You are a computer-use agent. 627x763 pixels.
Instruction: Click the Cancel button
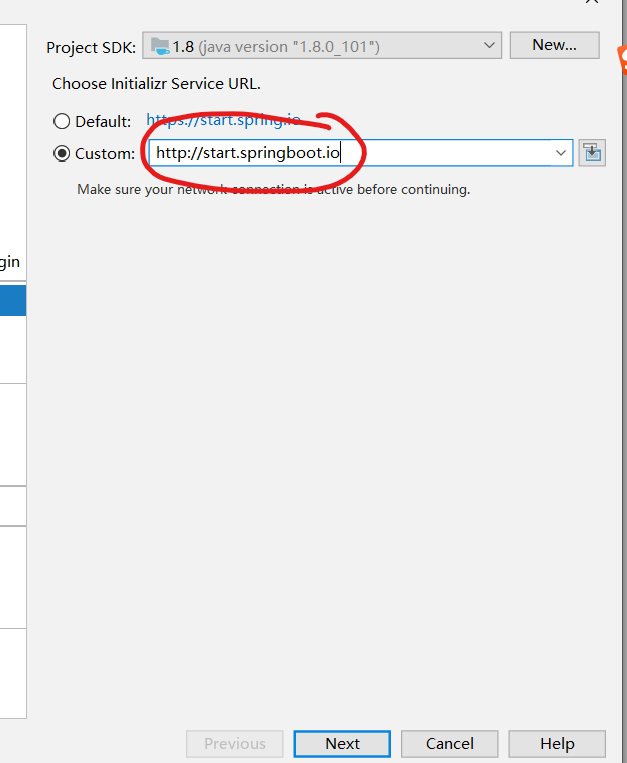[x=449, y=744]
